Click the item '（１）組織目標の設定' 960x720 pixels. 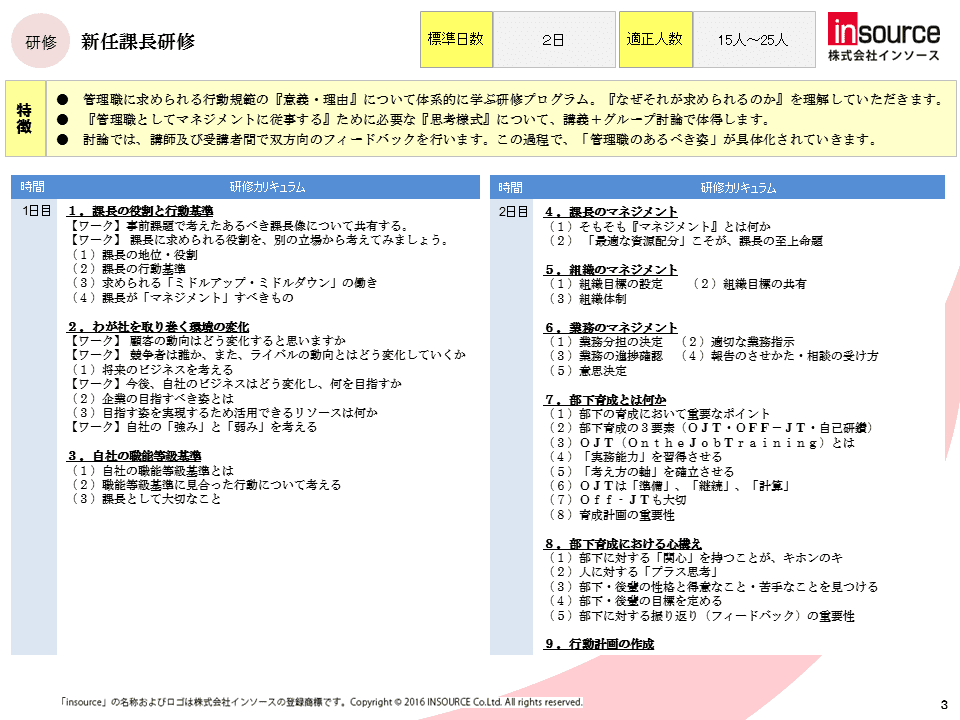tap(605, 284)
